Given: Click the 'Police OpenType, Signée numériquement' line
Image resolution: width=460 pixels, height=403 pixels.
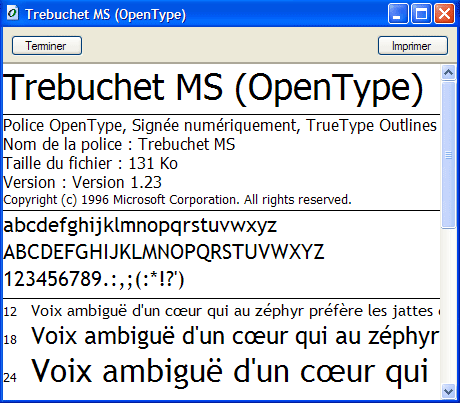Looking at the screenshot, I should 220,126.
